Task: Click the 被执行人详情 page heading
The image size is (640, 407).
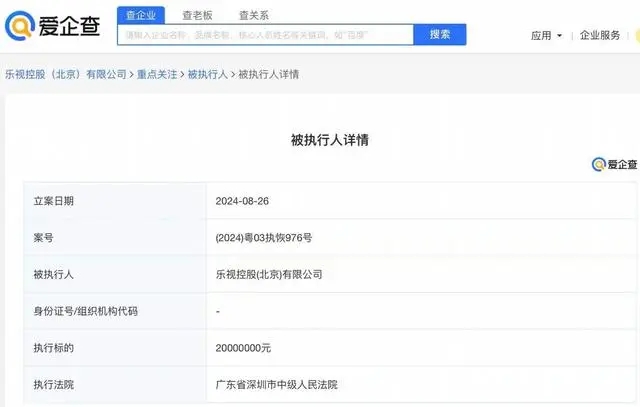Action: [323, 140]
